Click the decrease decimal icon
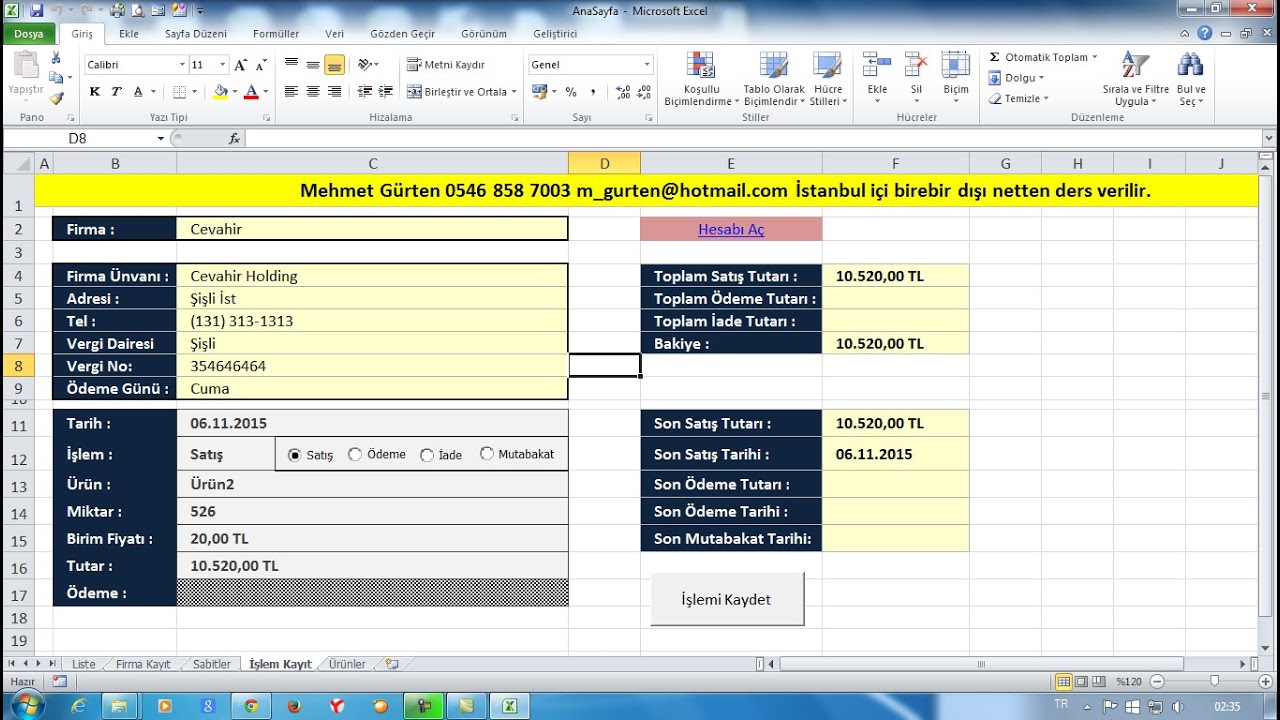This screenshot has width=1280, height=720. [643, 91]
